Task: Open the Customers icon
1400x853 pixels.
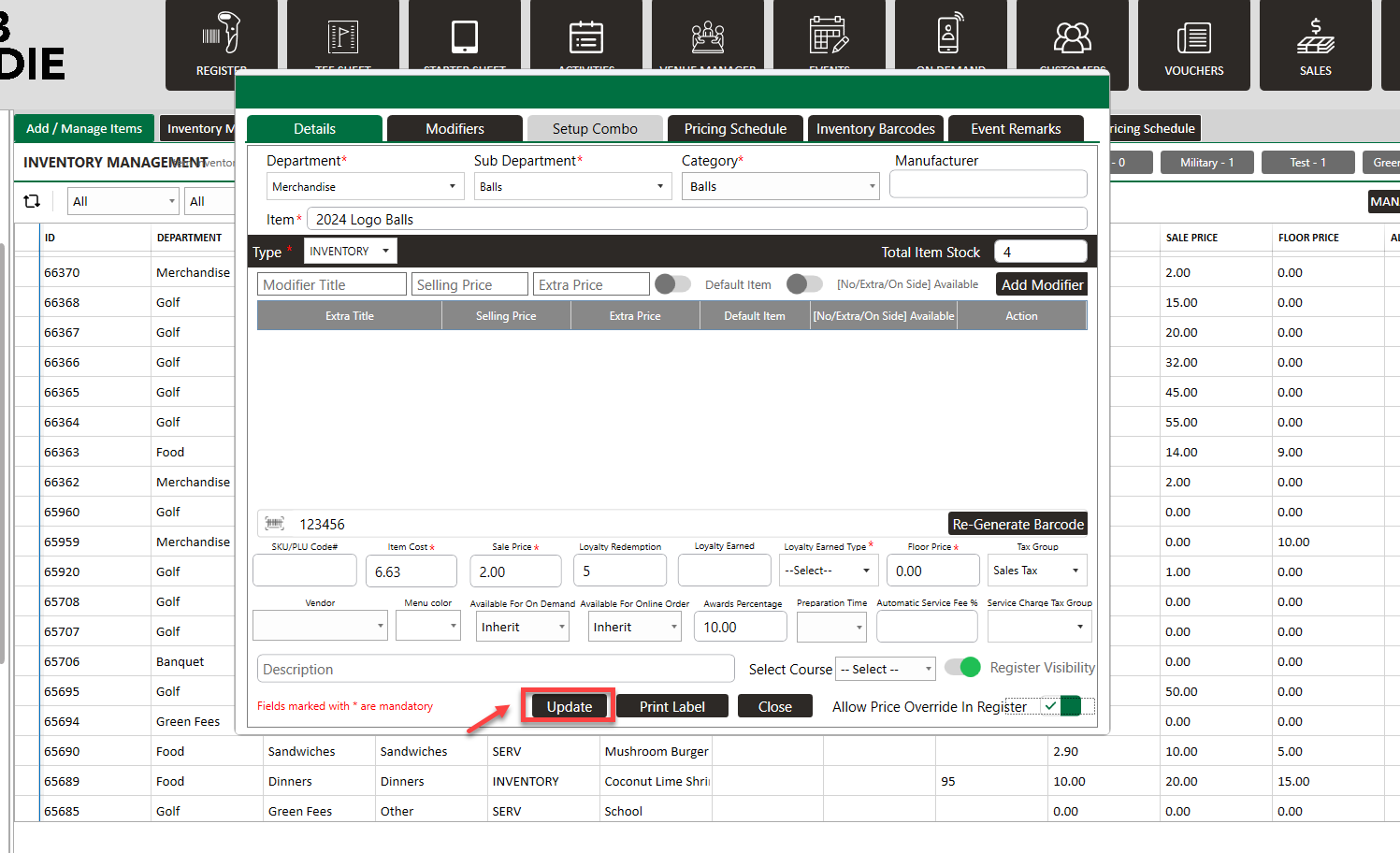Action: [x=1073, y=37]
